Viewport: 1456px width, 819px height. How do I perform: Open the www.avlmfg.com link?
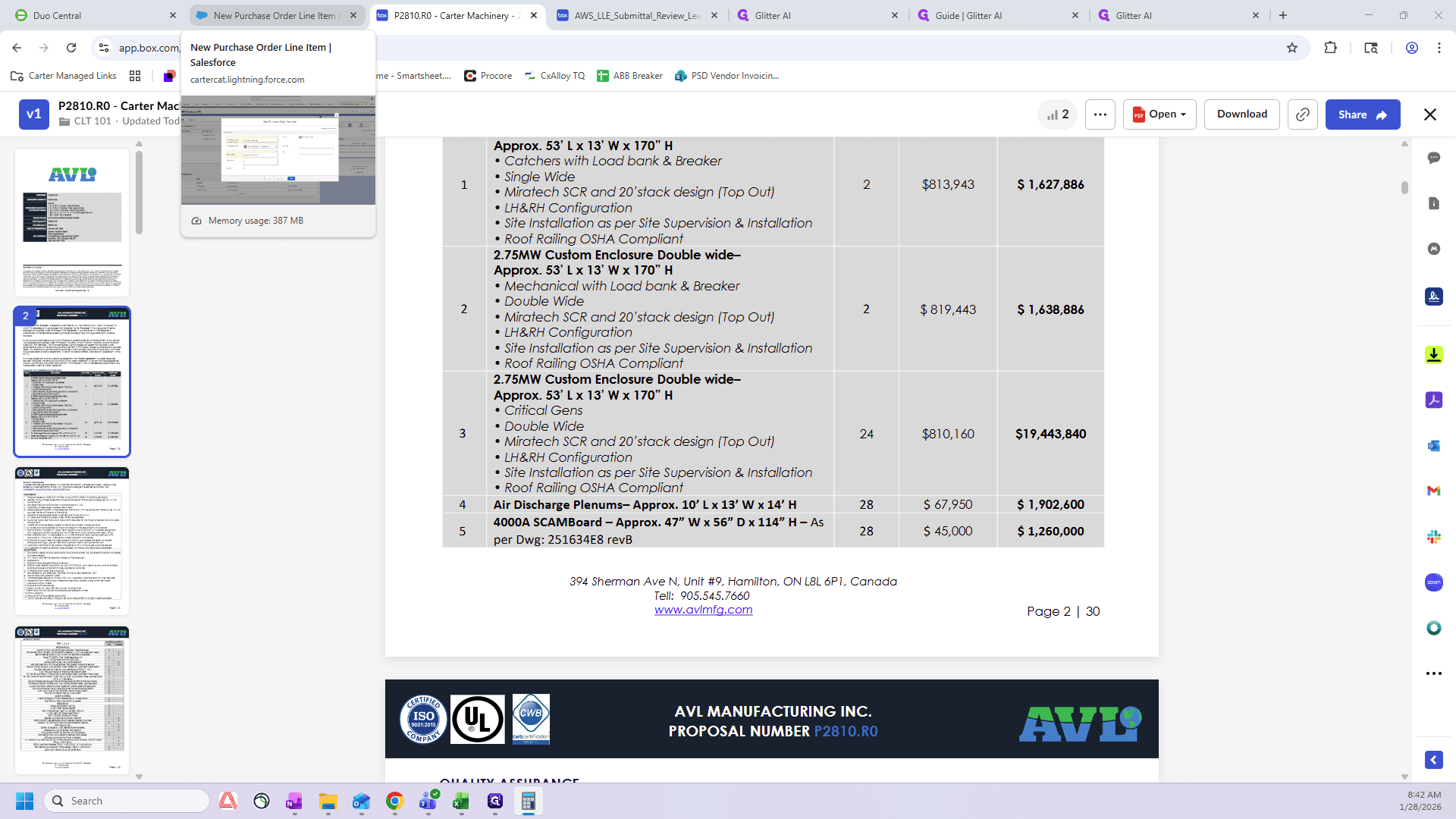[x=703, y=610]
